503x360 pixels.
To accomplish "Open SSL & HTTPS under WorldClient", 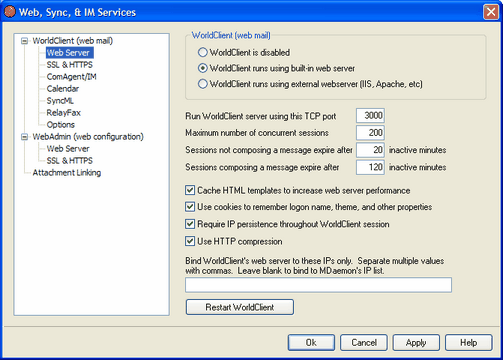I will click(x=70, y=65).
